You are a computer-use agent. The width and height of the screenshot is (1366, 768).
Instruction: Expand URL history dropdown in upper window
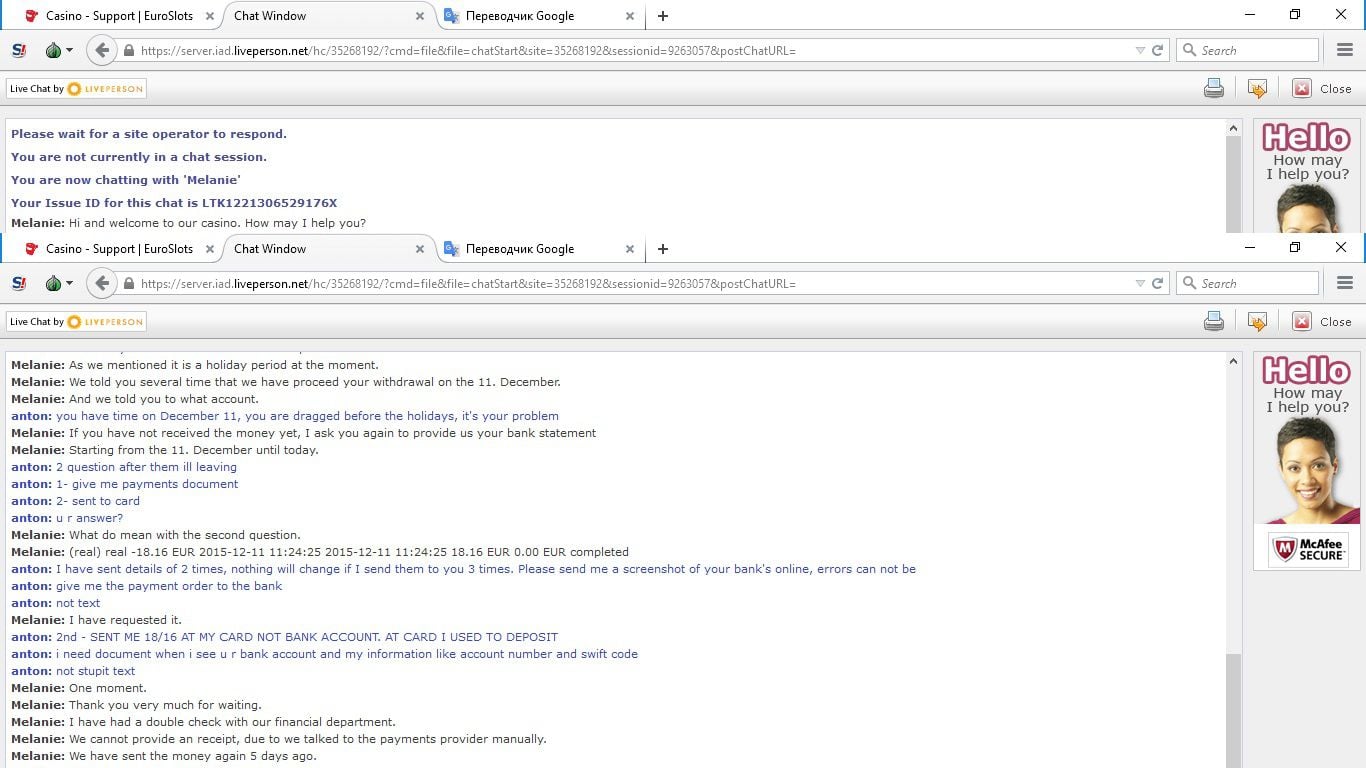click(x=1140, y=50)
